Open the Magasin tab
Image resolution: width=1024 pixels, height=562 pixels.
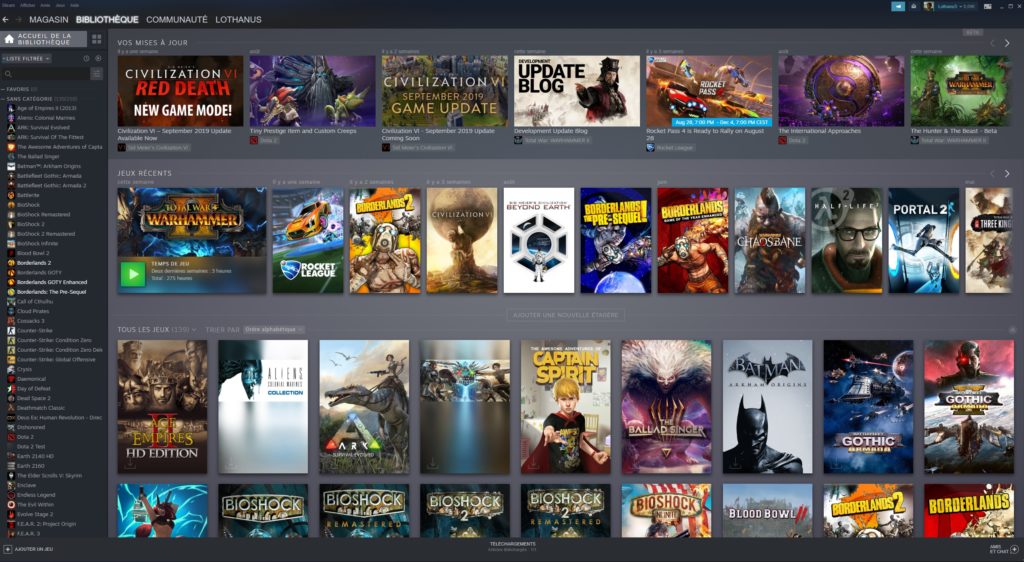click(49, 19)
